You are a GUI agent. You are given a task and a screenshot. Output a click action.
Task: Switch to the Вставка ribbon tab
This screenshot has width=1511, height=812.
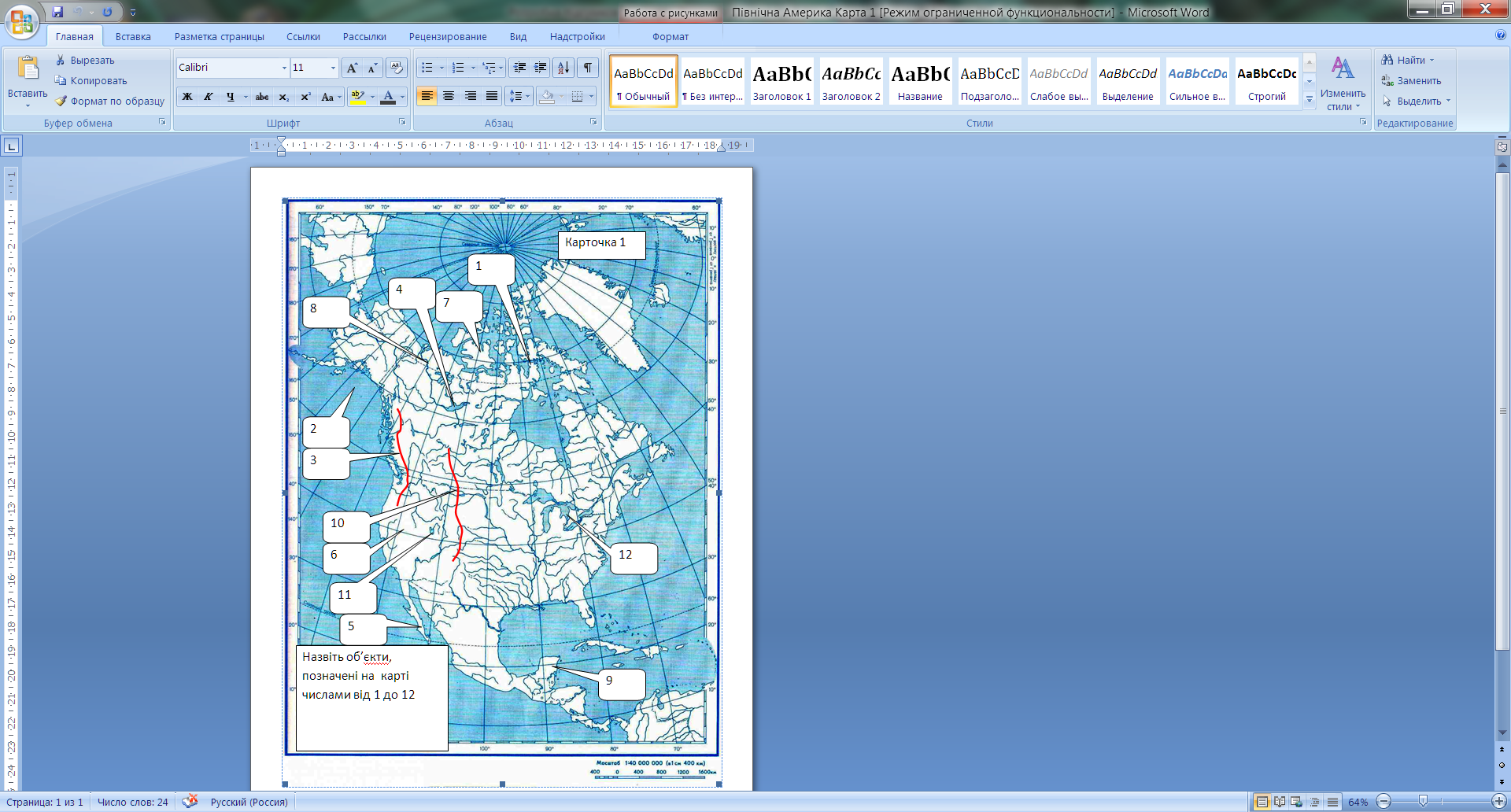point(133,37)
